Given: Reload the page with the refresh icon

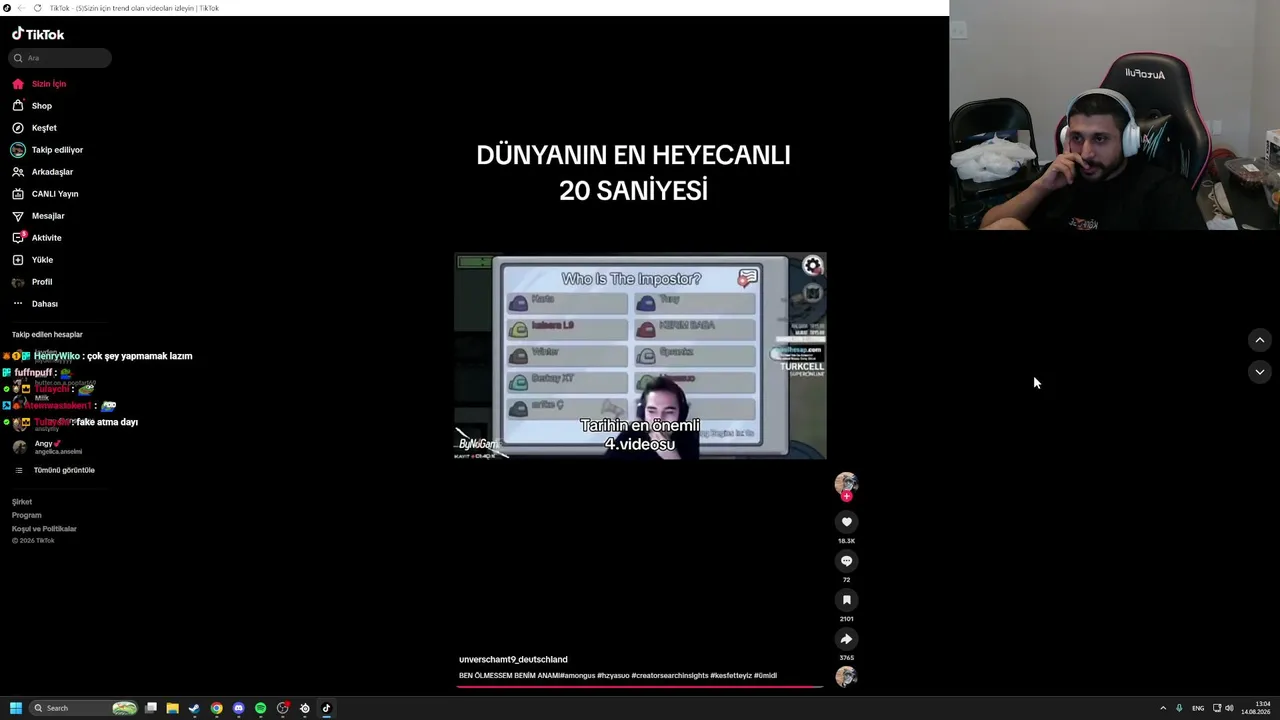Looking at the screenshot, I should point(37,8).
